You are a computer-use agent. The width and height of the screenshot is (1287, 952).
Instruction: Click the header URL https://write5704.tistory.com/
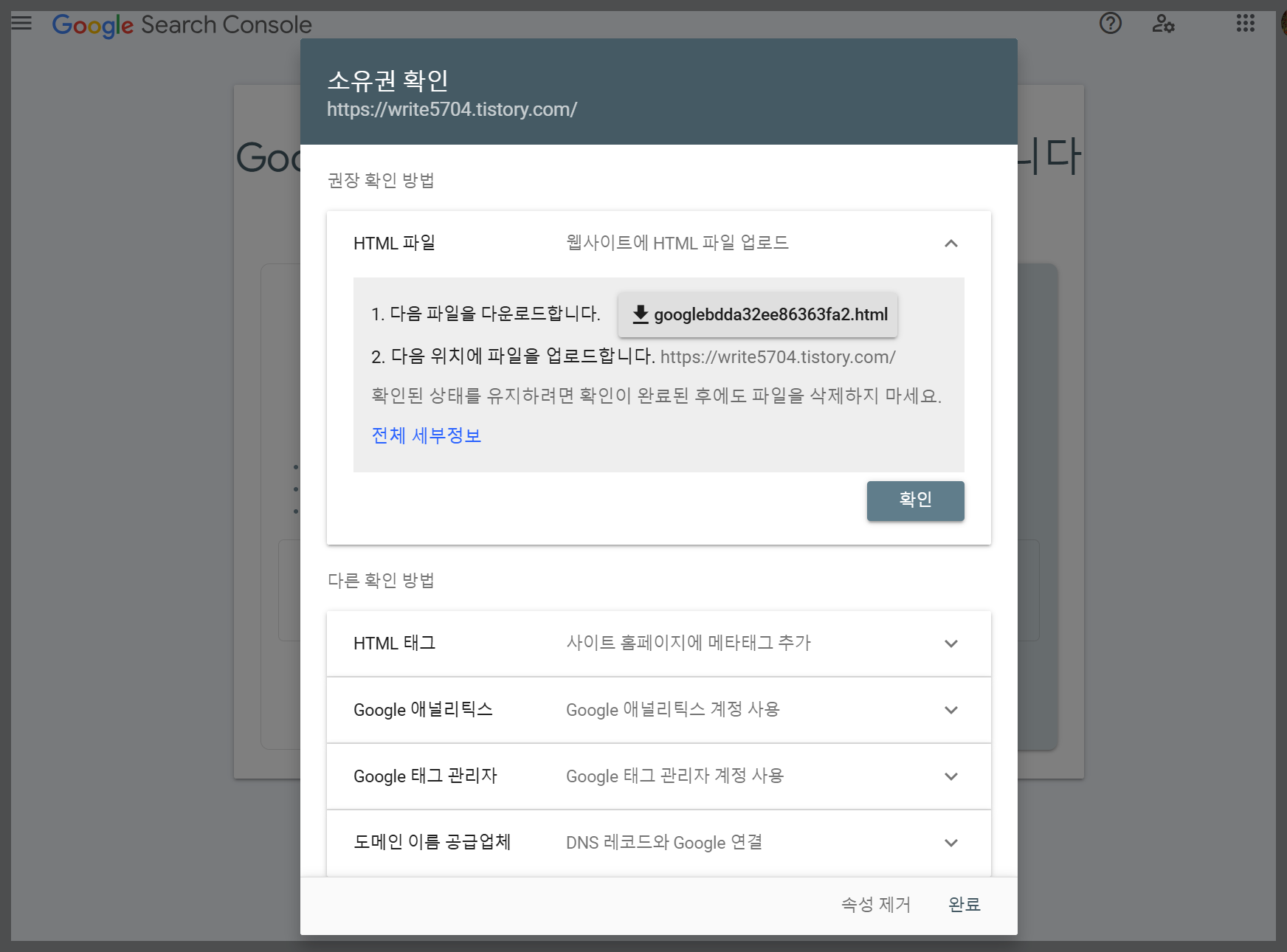pyautogui.click(x=452, y=110)
